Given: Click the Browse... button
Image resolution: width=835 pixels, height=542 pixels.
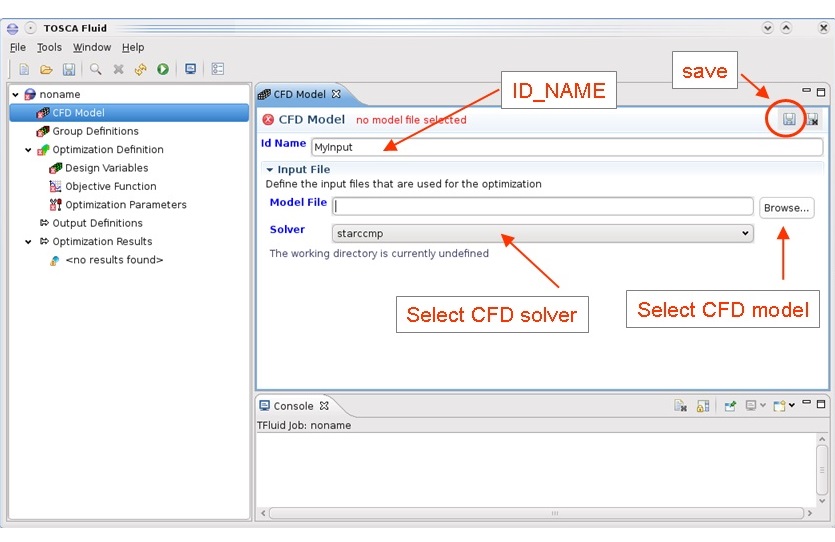Looking at the screenshot, I should click(787, 208).
